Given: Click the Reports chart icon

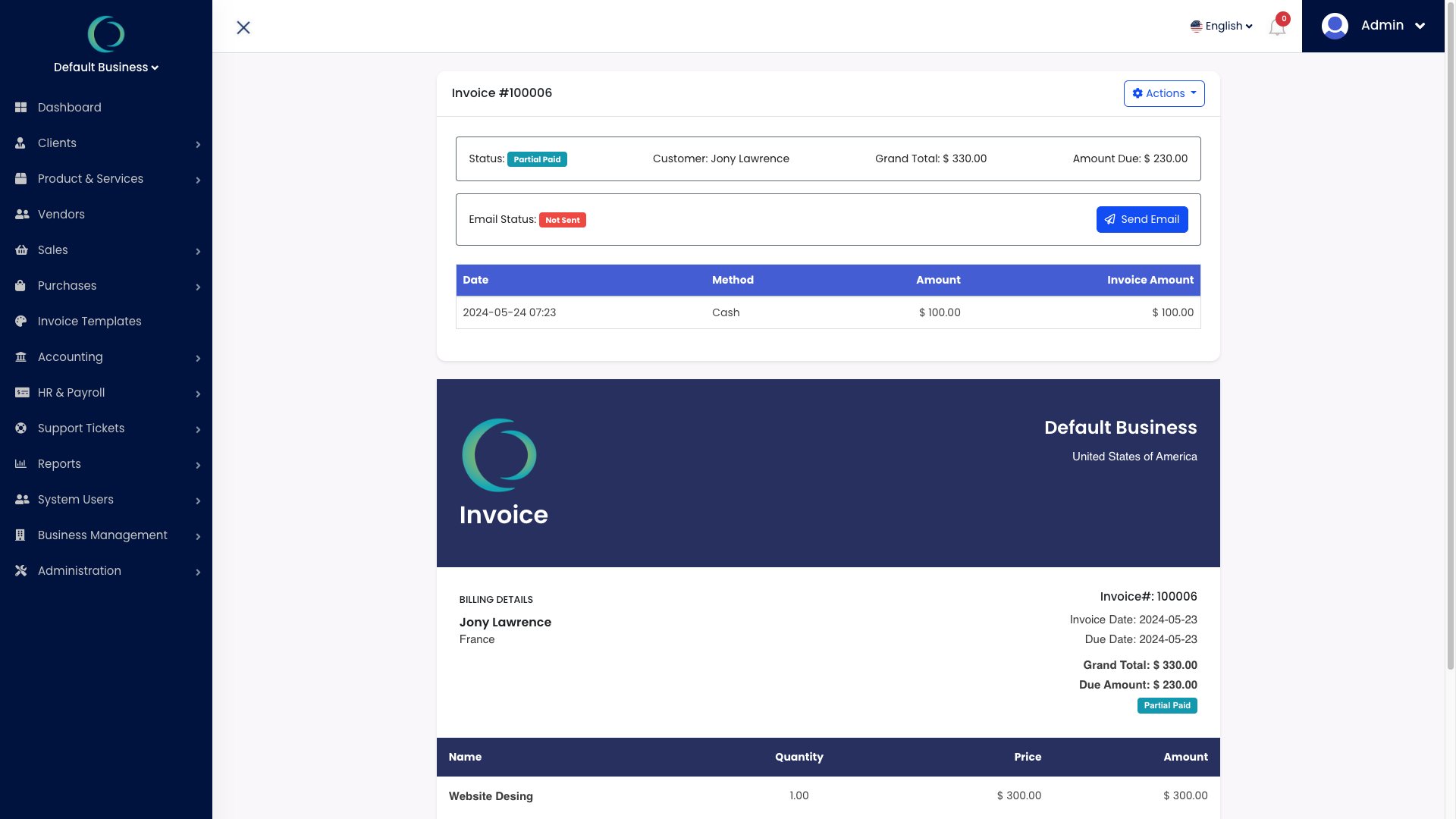Looking at the screenshot, I should pyautogui.click(x=21, y=464).
